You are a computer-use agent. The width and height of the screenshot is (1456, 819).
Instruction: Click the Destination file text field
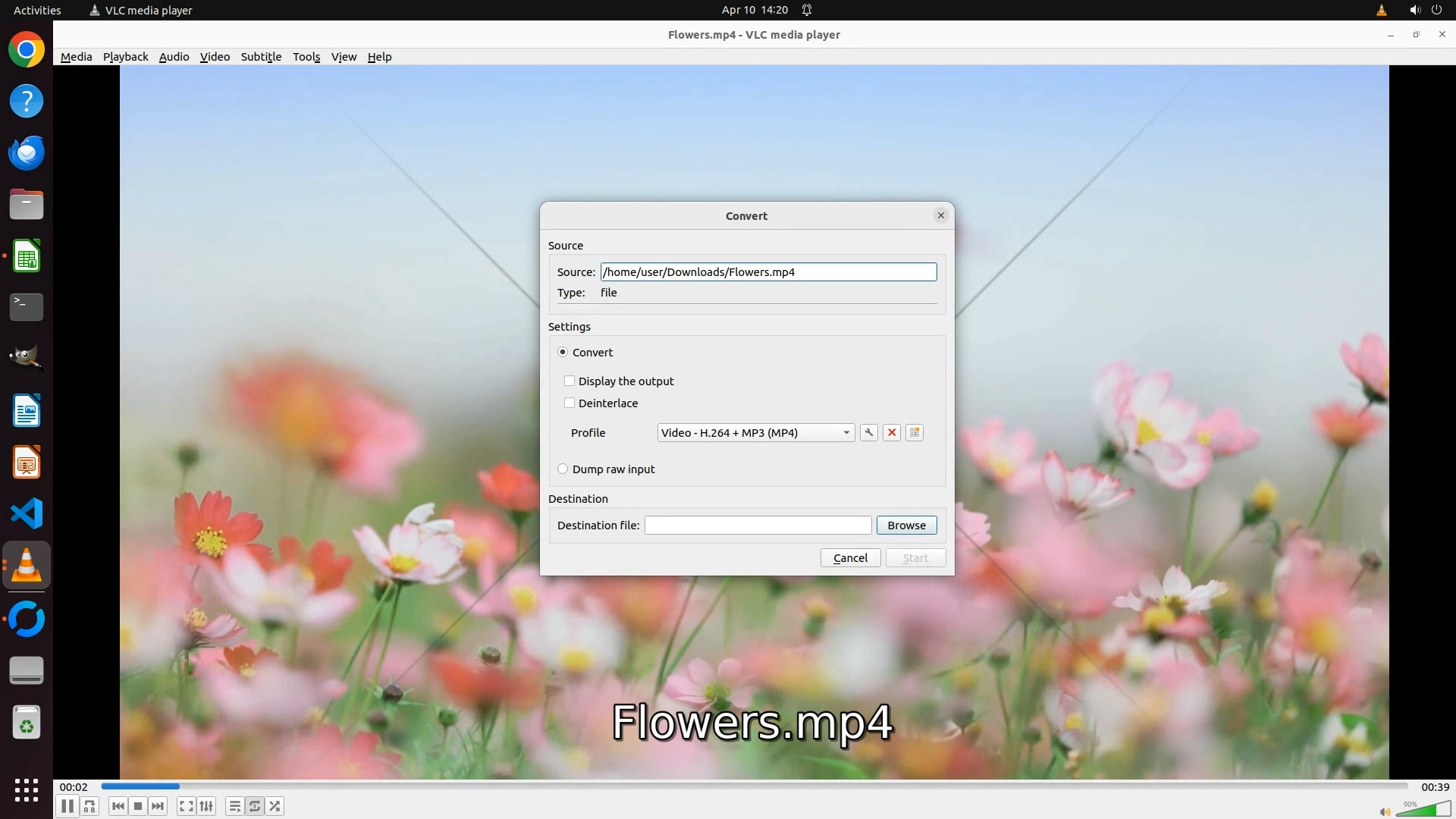tap(758, 525)
